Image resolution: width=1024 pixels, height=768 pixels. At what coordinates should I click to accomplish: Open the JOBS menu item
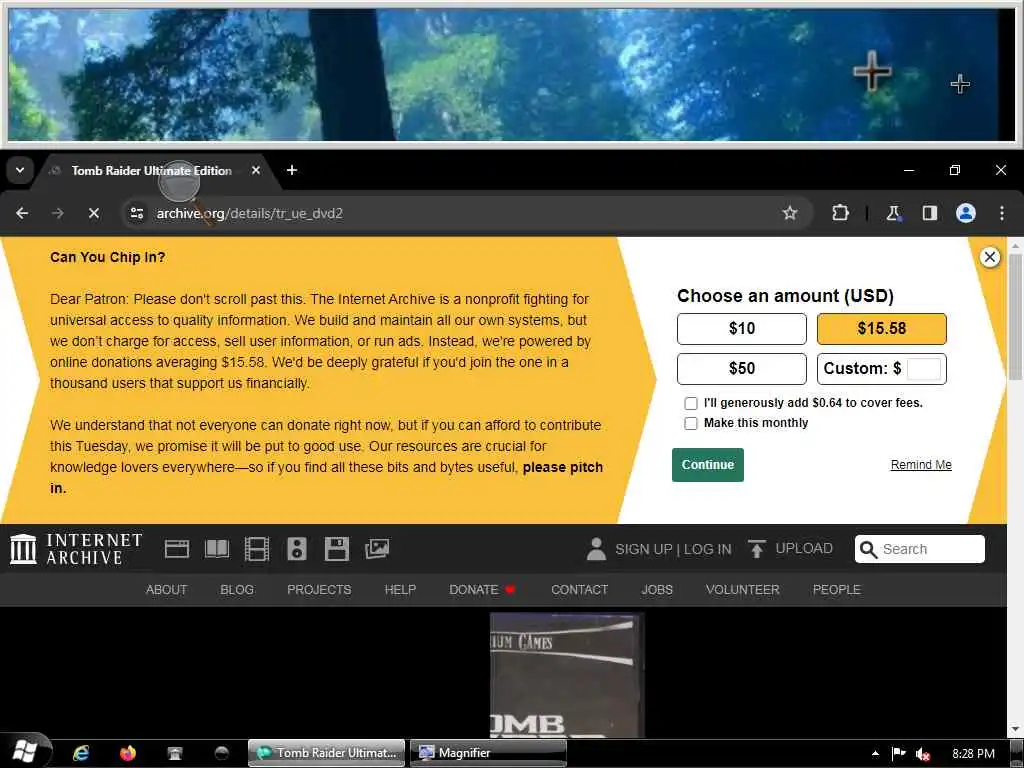(x=657, y=590)
